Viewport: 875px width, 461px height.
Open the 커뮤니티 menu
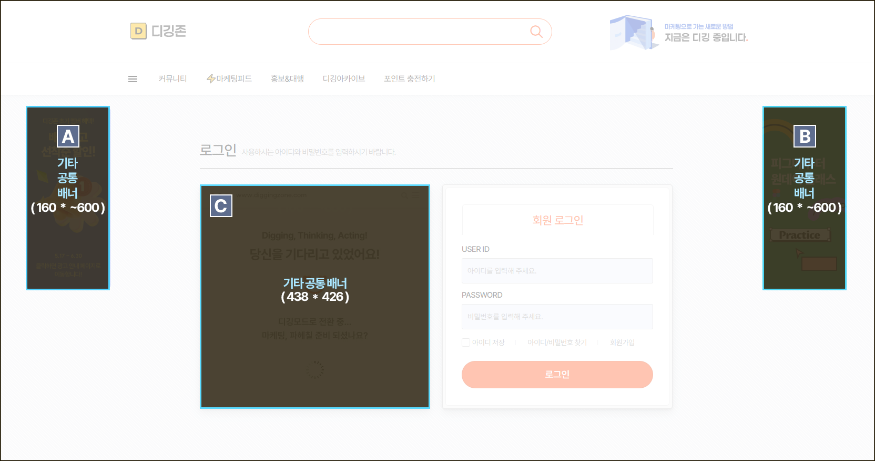point(172,79)
